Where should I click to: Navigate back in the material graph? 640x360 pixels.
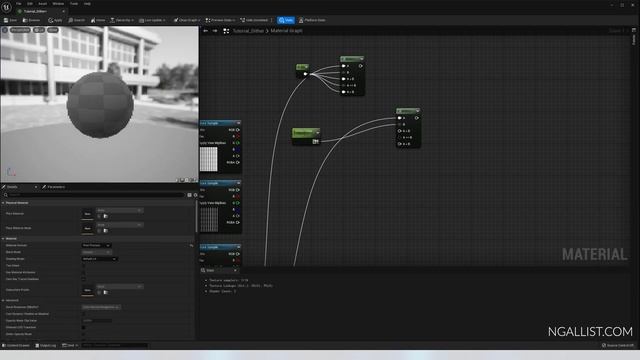206,31
